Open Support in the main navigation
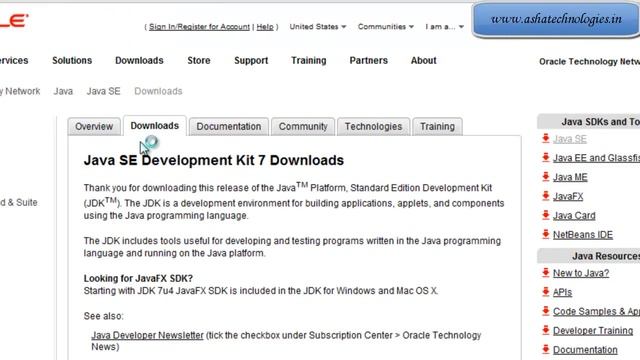The height and width of the screenshot is (360, 640). [x=251, y=60]
